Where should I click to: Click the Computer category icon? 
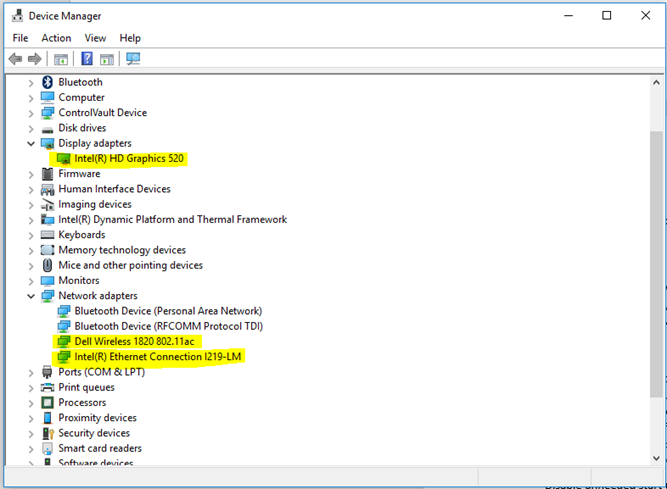47,97
